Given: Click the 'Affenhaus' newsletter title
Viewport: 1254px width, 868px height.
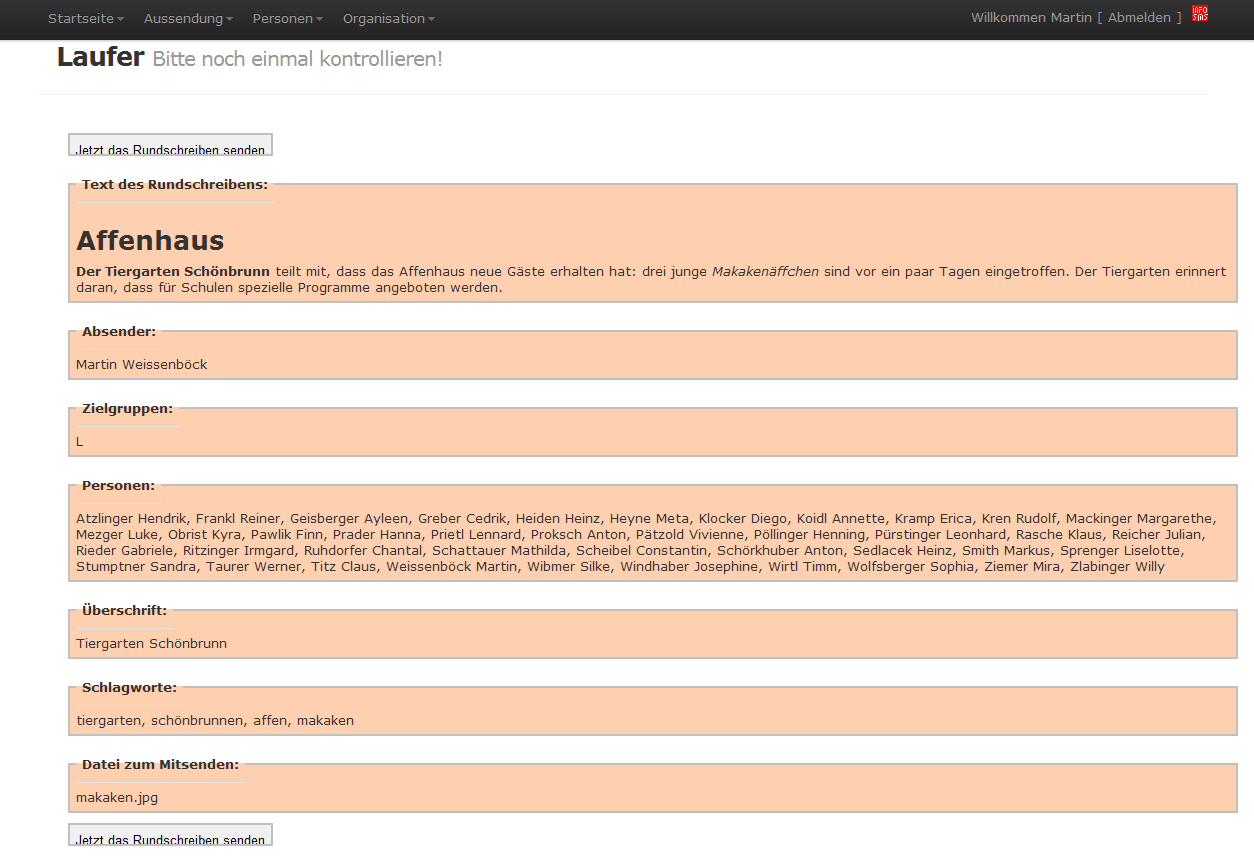Looking at the screenshot, I should point(150,241).
